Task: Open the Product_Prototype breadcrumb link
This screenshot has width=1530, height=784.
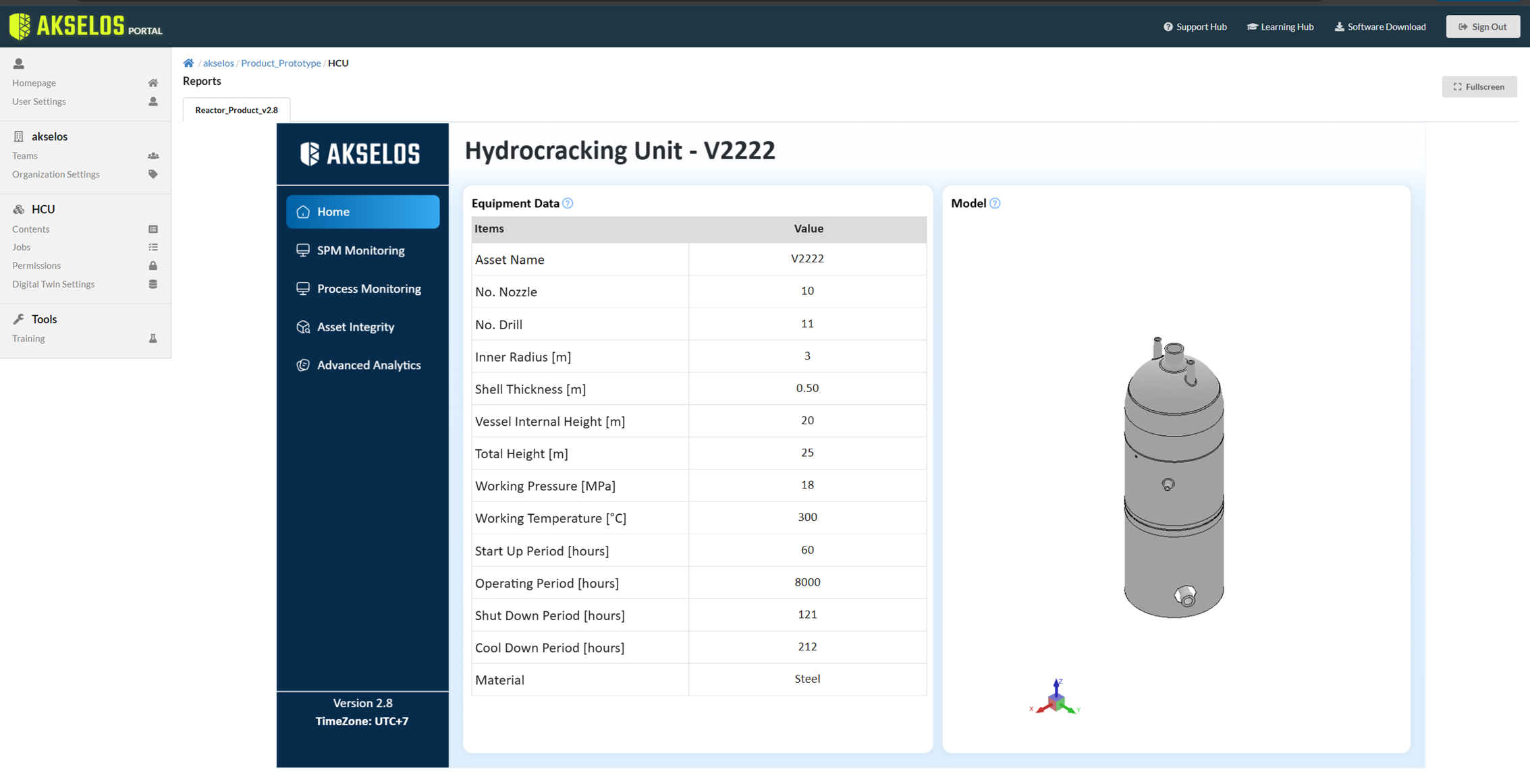Action: 281,63
